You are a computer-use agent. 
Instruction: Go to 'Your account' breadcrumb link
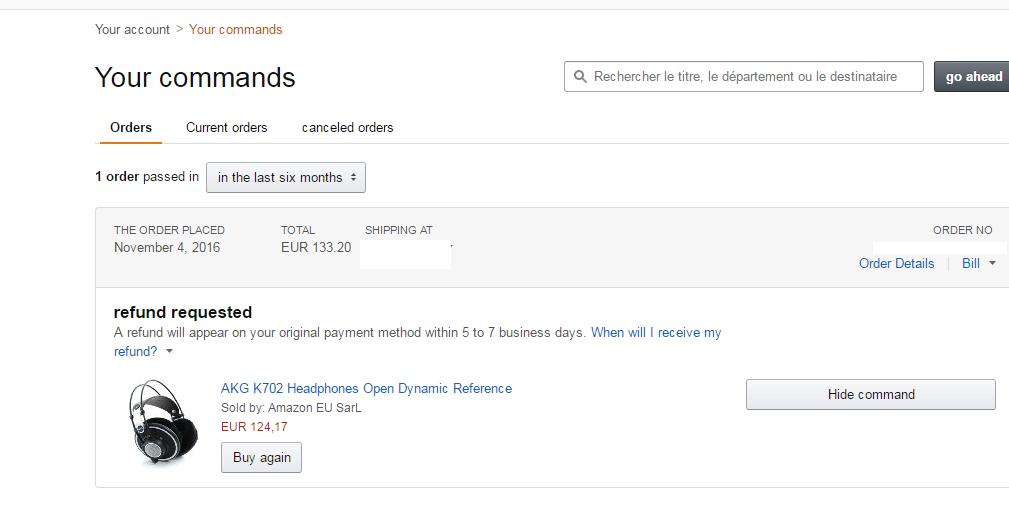pos(132,29)
